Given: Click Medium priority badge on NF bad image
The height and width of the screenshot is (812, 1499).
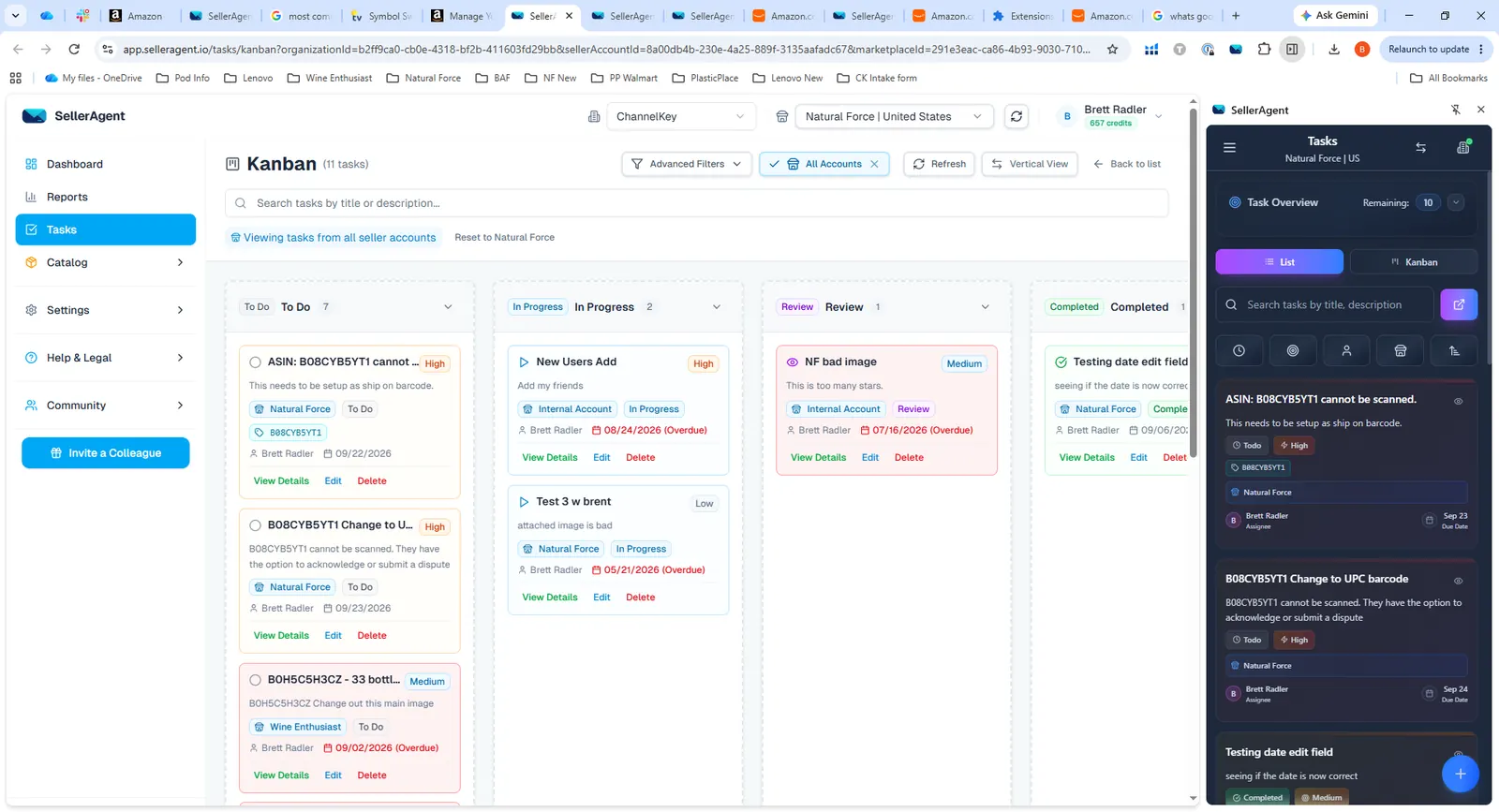Looking at the screenshot, I should [964, 363].
